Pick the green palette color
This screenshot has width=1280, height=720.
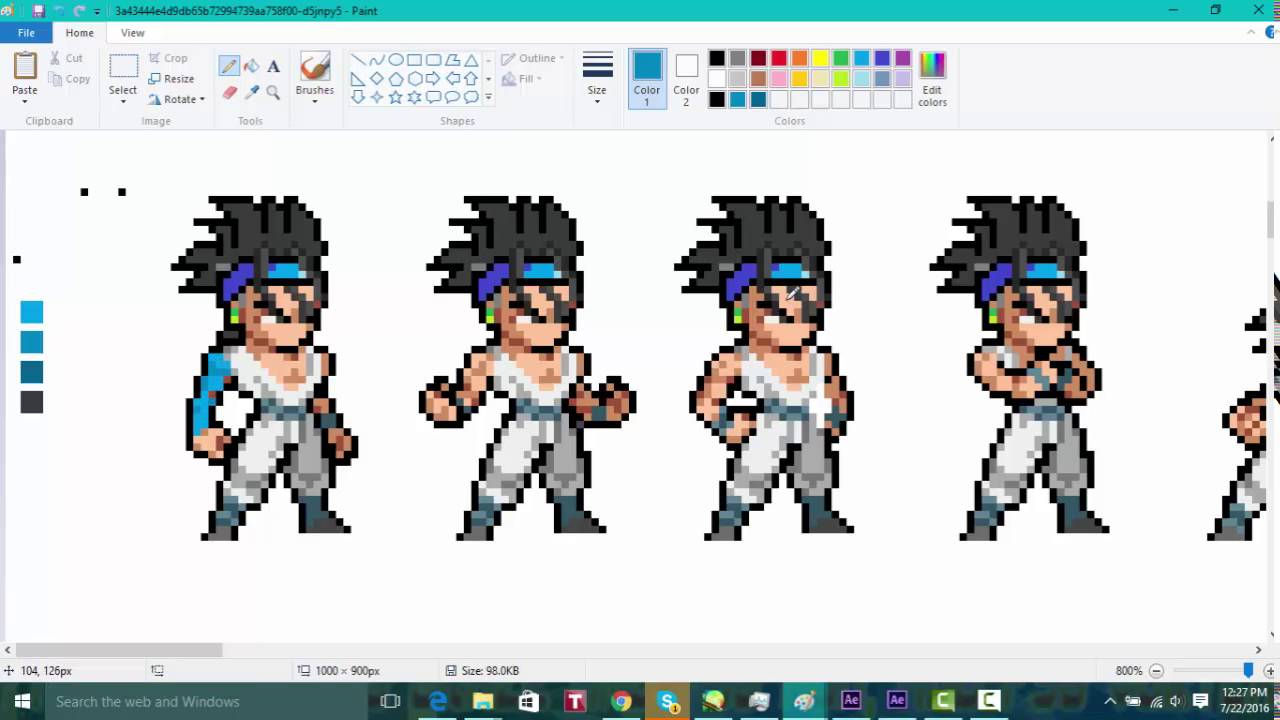pos(841,59)
